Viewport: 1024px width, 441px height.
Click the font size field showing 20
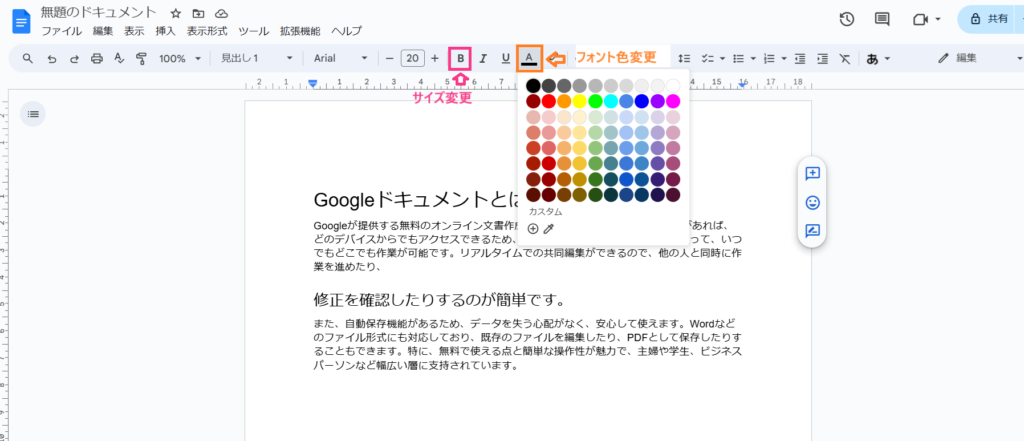[411, 59]
